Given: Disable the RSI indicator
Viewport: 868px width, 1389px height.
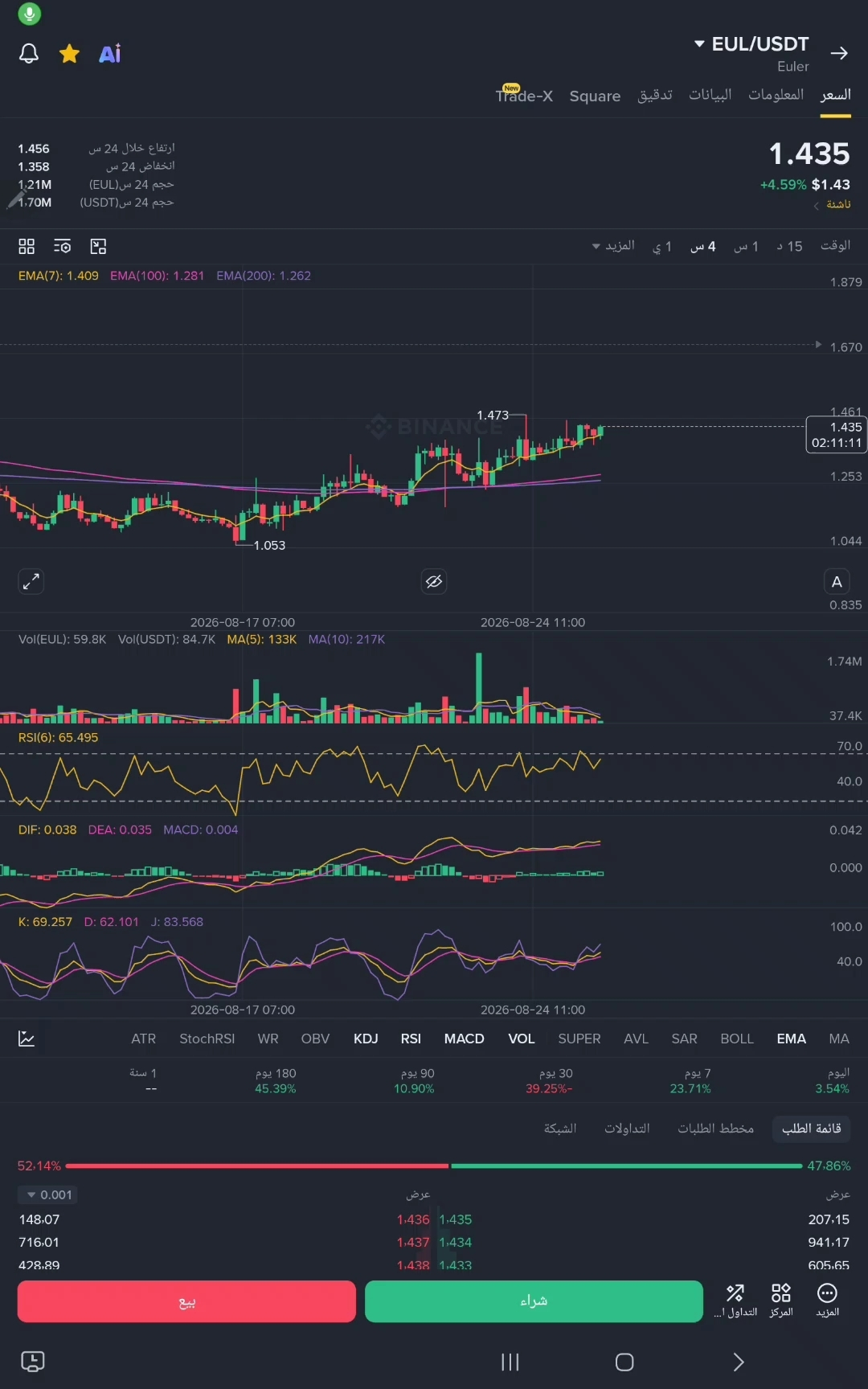Looking at the screenshot, I should (x=411, y=1039).
